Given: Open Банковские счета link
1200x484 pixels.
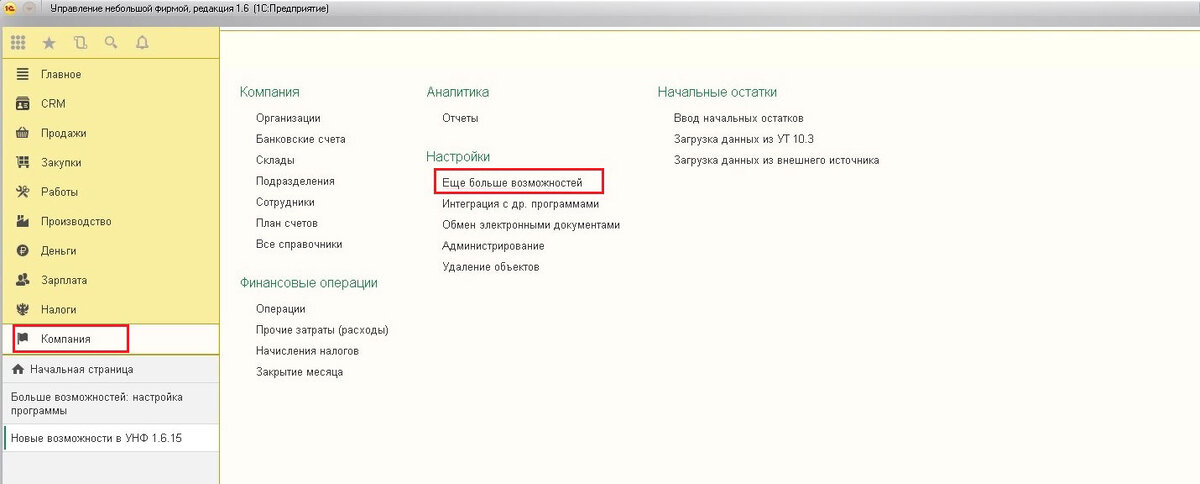Looking at the screenshot, I should click(300, 139).
